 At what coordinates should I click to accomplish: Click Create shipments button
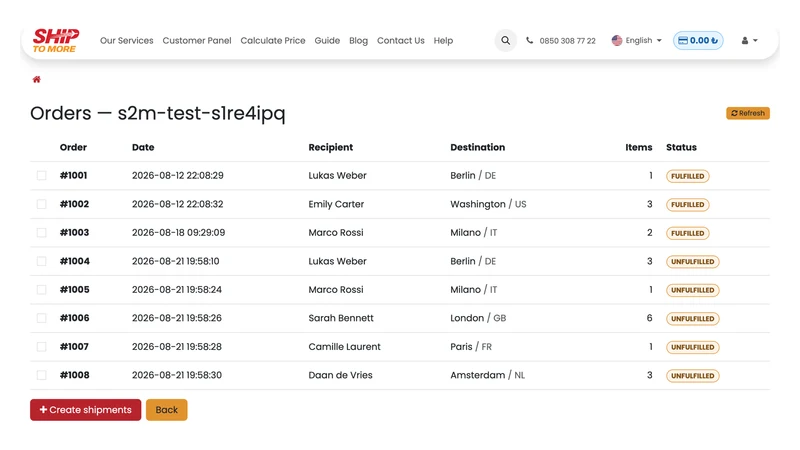pos(86,410)
